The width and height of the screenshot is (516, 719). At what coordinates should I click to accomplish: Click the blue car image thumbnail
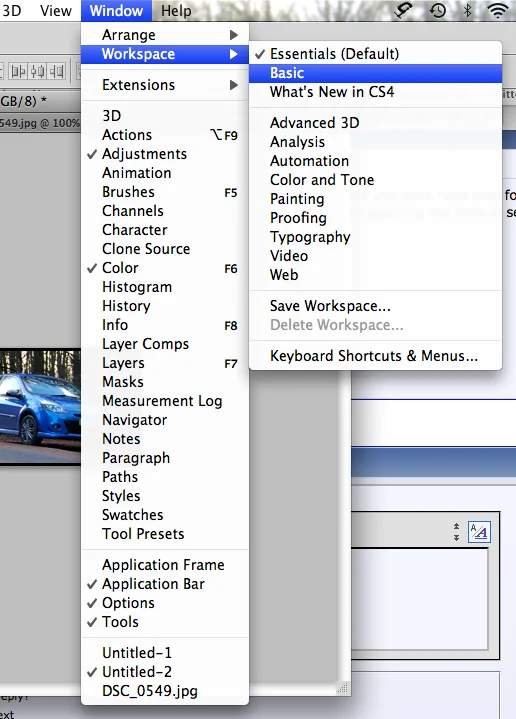[40, 407]
